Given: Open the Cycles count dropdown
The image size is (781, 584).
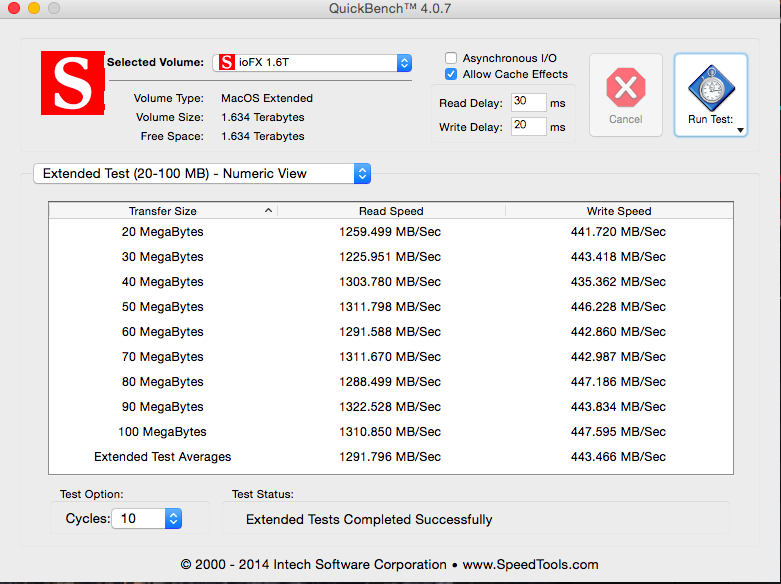Looking at the screenshot, I should pos(146,519).
